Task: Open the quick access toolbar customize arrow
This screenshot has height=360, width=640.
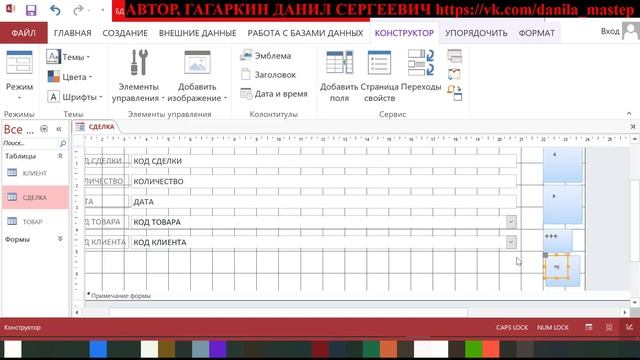Action: coord(102,10)
